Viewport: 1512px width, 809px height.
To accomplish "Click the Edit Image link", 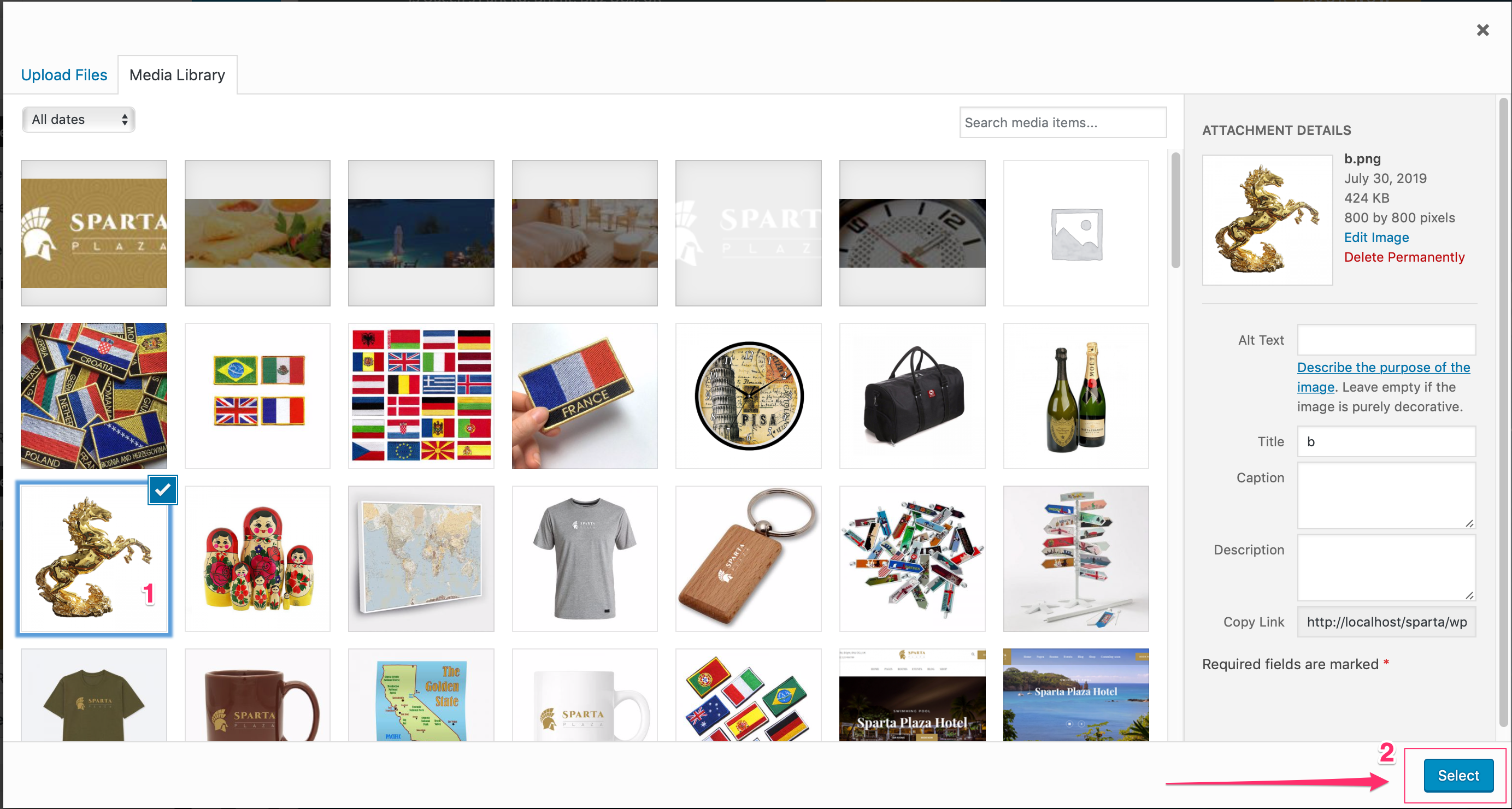I will click(x=1376, y=238).
